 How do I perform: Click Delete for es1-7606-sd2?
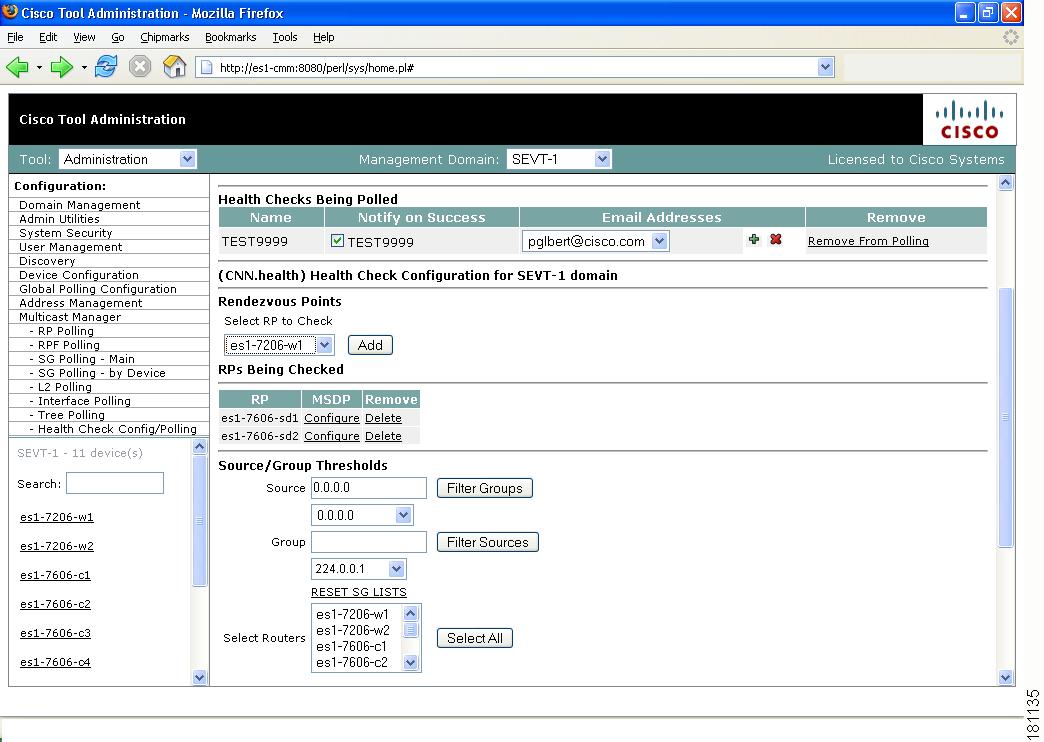[x=384, y=436]
